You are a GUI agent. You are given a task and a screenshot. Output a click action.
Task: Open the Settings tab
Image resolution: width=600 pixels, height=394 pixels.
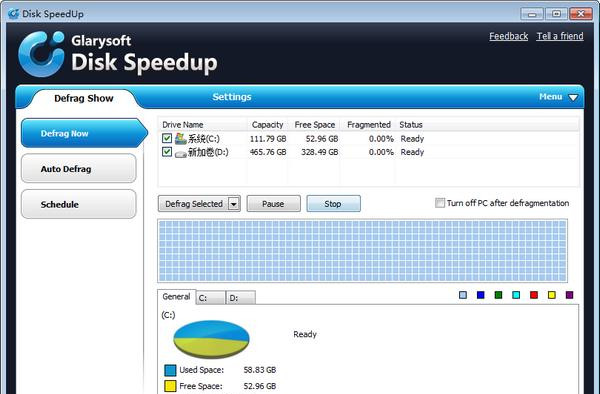pos(232,97)
